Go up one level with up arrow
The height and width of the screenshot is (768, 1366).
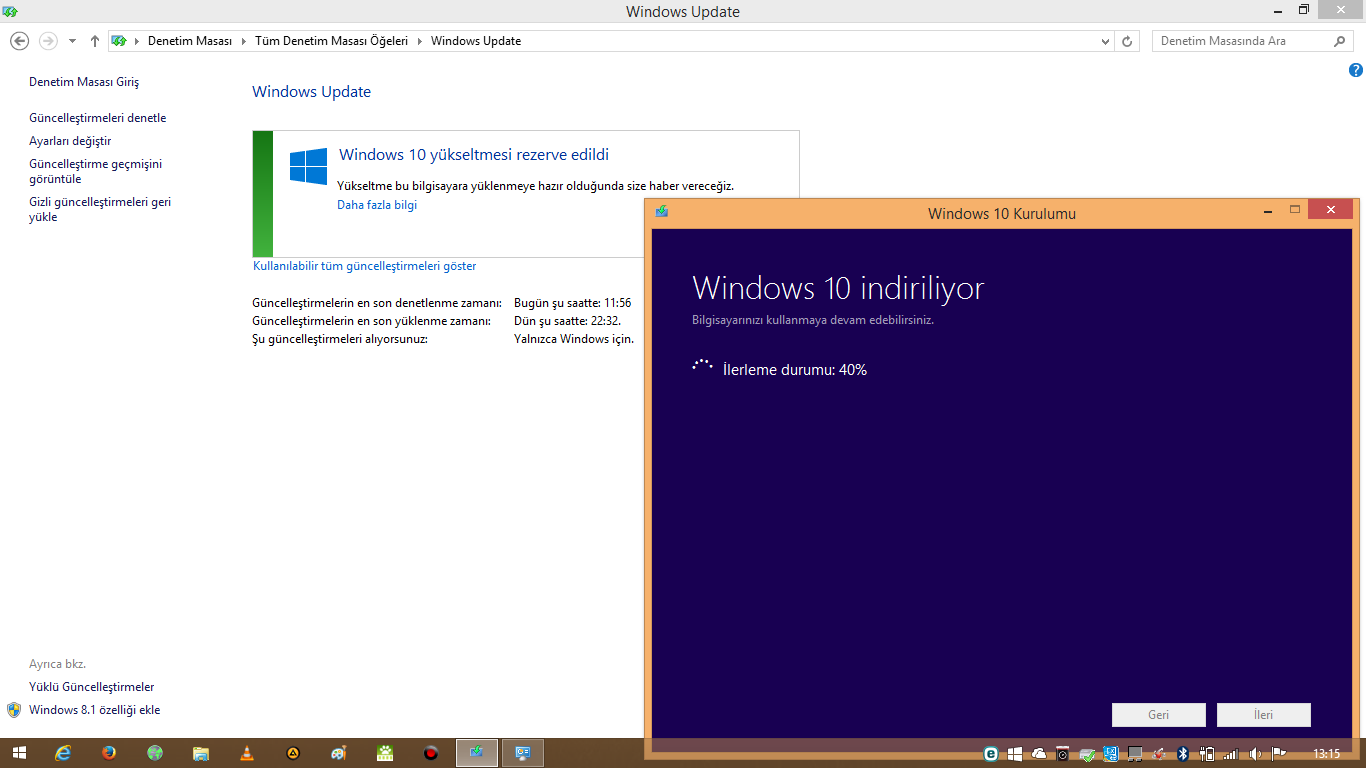click(95, 41)
